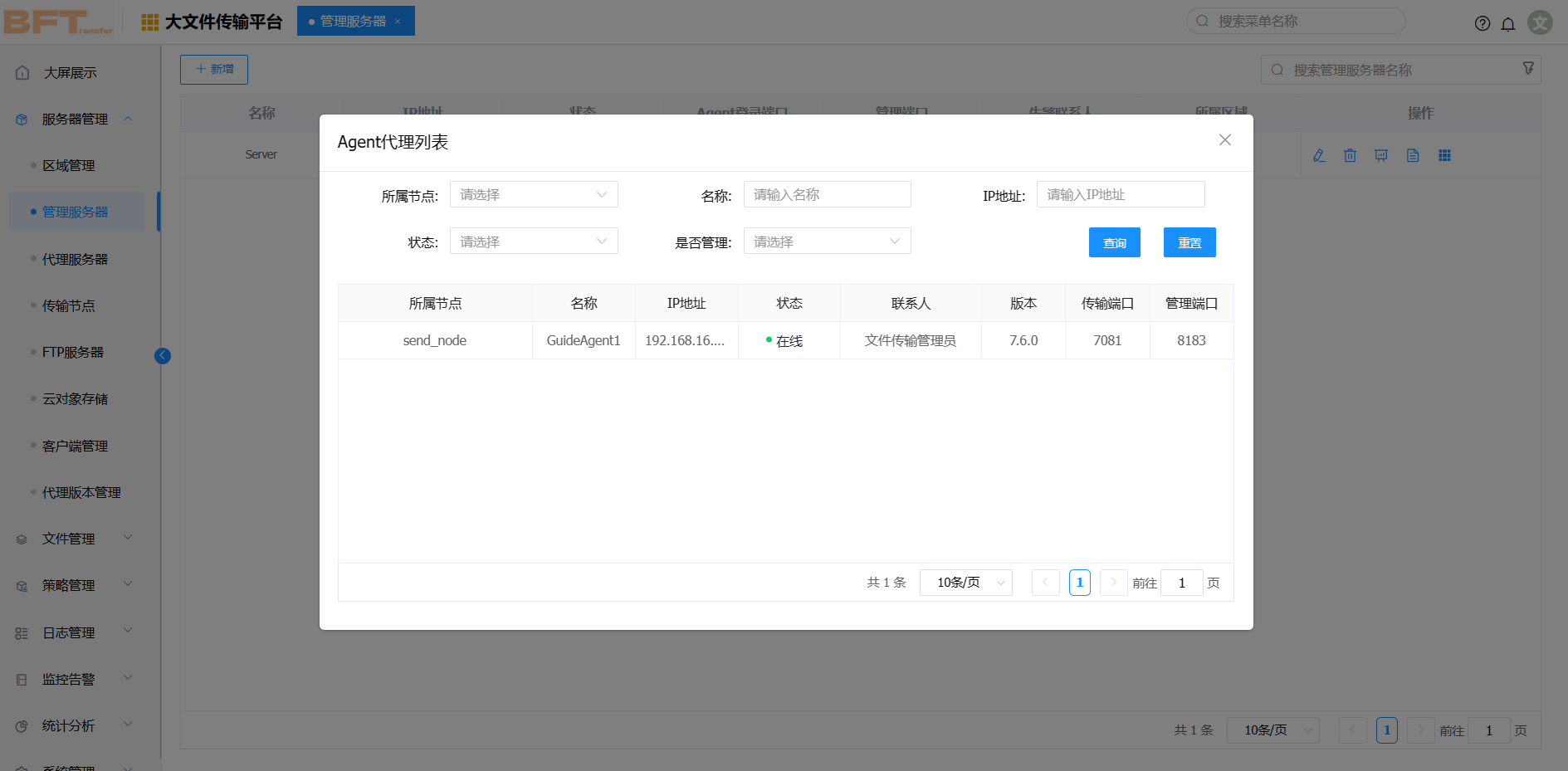Open the 是否管理 dropdown
1568x771 pixels.
[x=827, y=242]
